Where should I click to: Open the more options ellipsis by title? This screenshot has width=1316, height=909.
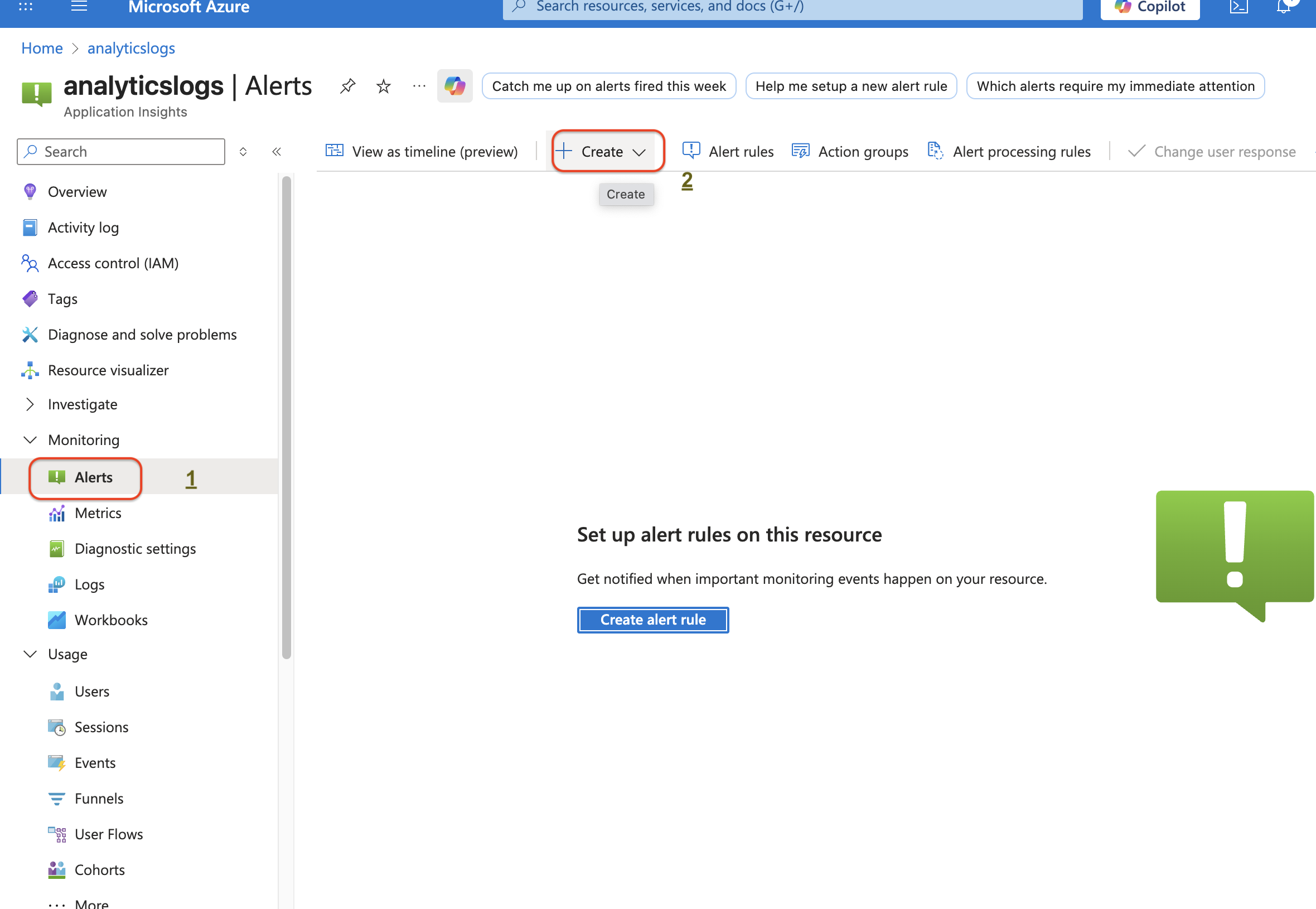point(419,86)
